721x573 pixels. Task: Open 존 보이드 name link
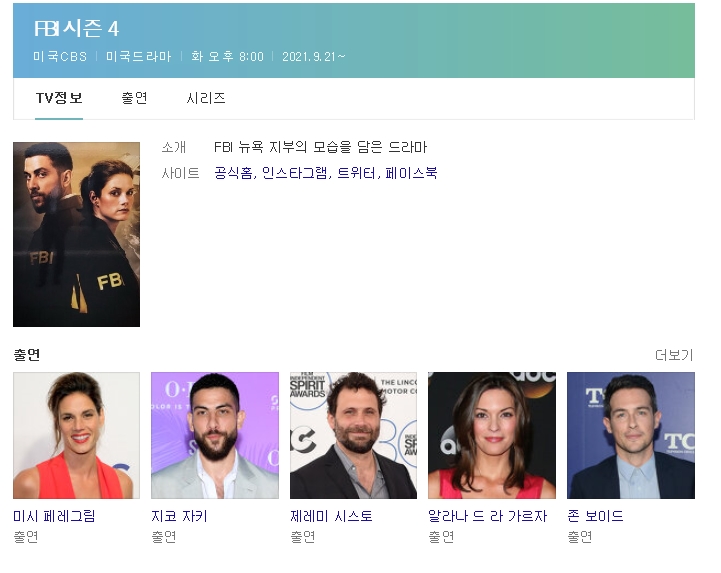click(x=595, y=516)
